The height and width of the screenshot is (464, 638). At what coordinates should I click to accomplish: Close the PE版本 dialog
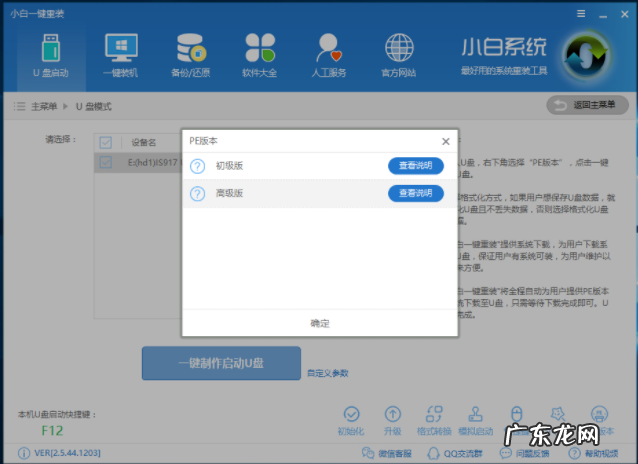(x=446, y=141)
